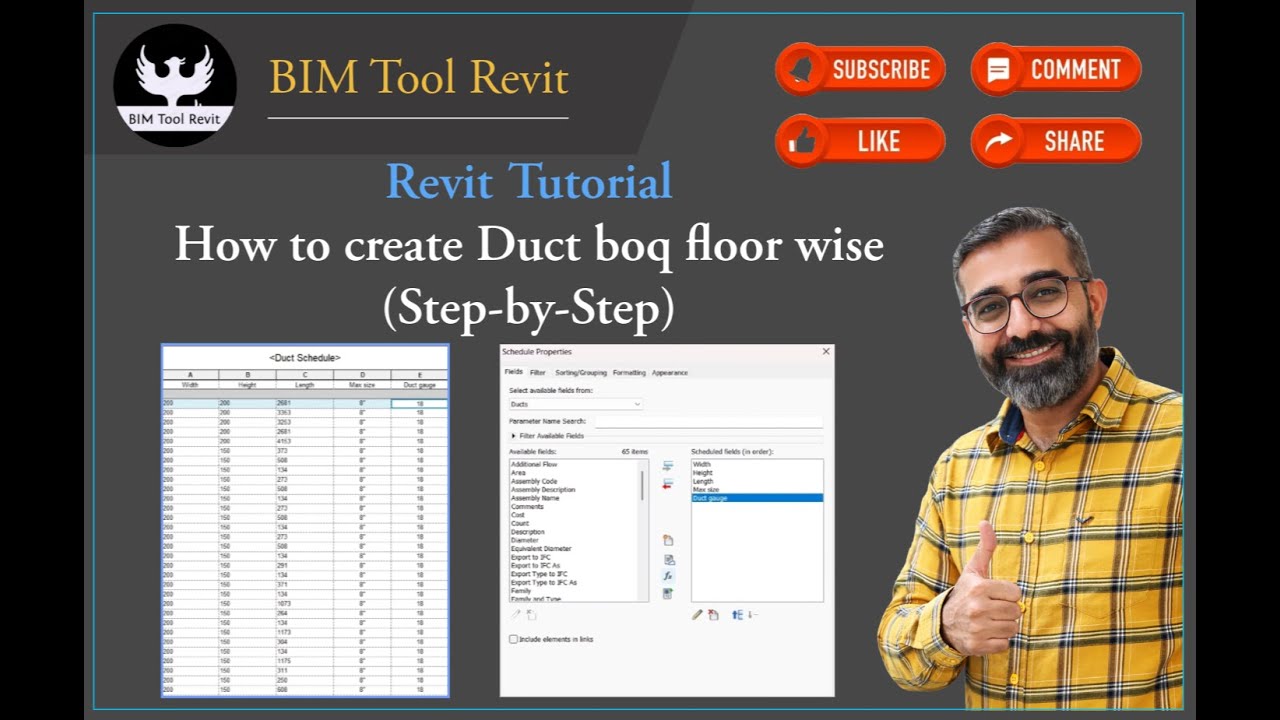
Task: Select Diameter in Available fields
Action: click(x=524, y=540)
